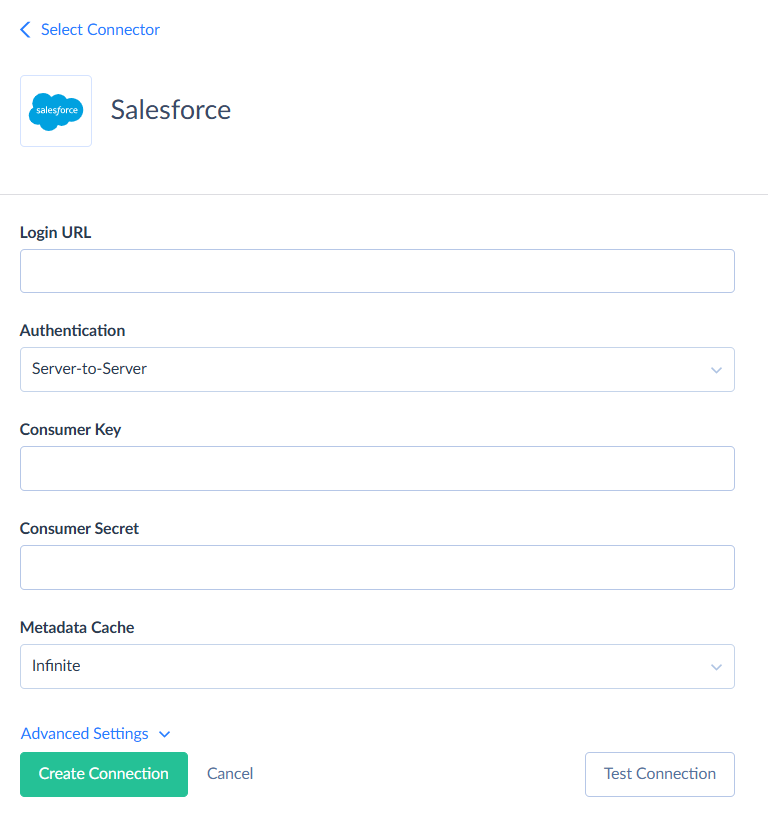Click the back arrow chevron icon
768x838 pixels.
(x=24, y=29)
